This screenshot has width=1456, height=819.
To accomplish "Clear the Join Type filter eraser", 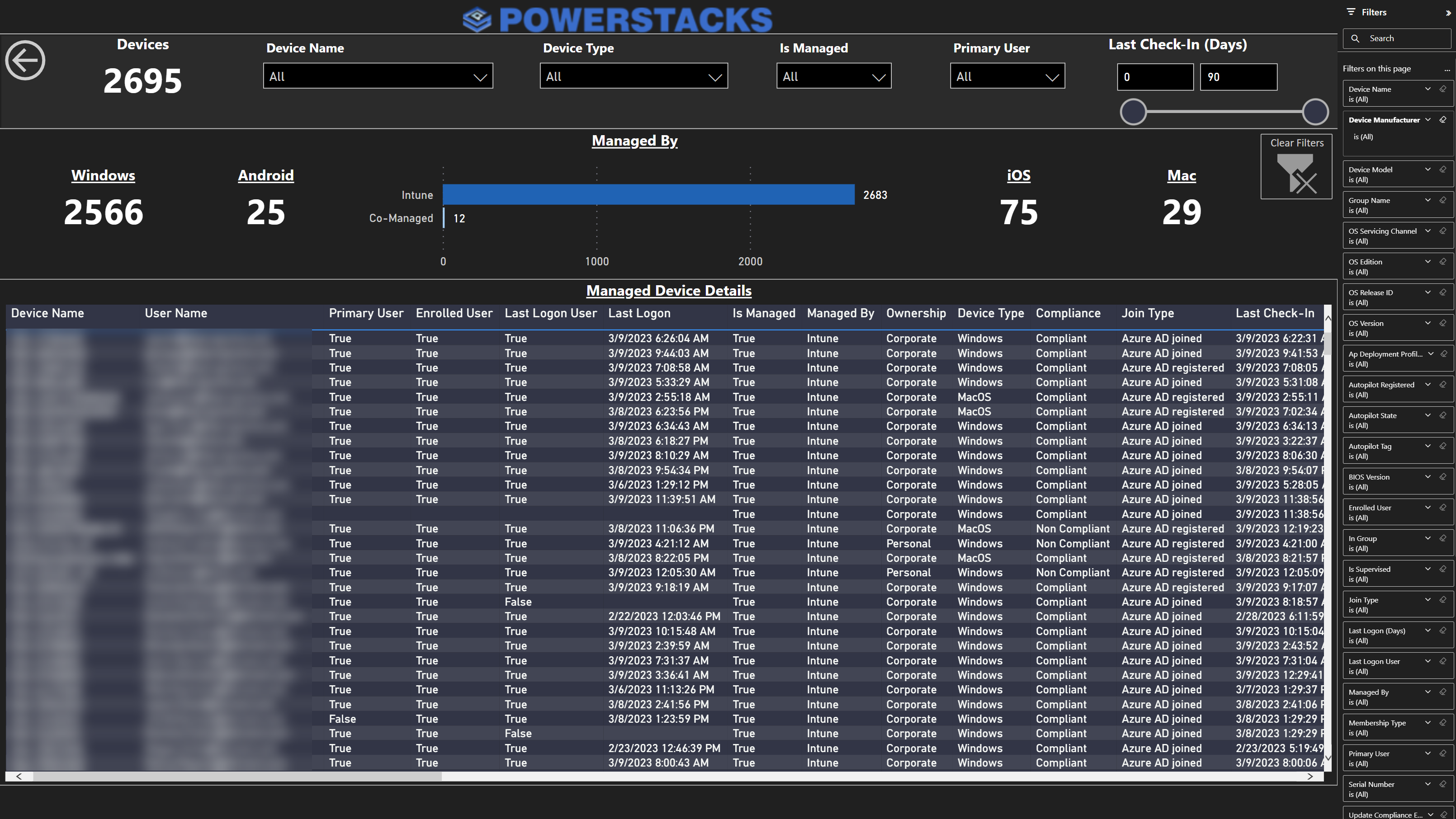I will pyautogui.click(x=1442, y=600).
